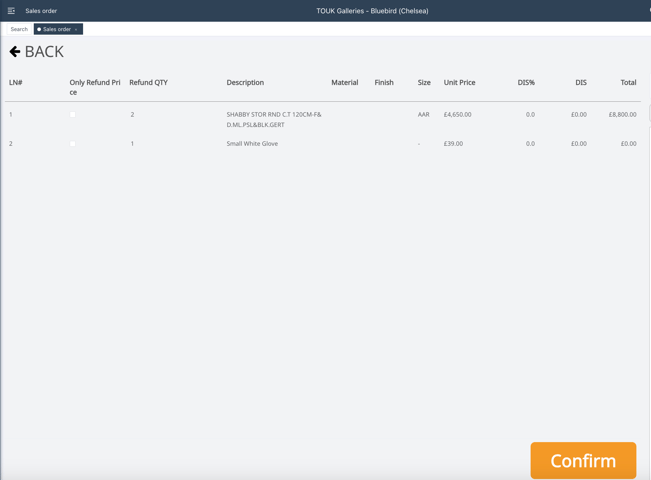Screen dimensions: 651x480
Task: Click the dot icon in Sales order tag
Action: [39, 30]
